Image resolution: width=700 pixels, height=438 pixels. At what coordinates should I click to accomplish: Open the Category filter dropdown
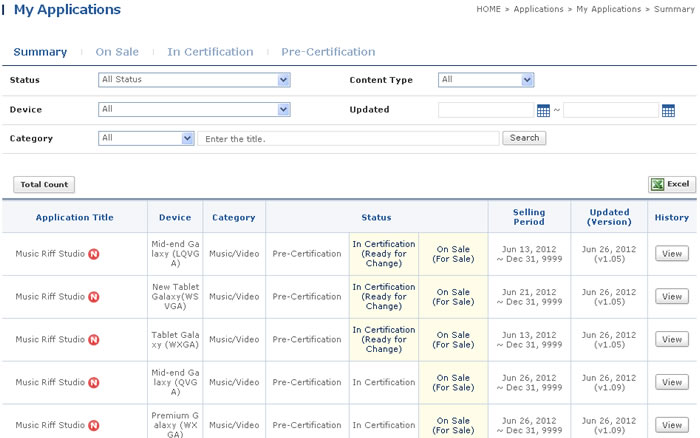[146, 138]
